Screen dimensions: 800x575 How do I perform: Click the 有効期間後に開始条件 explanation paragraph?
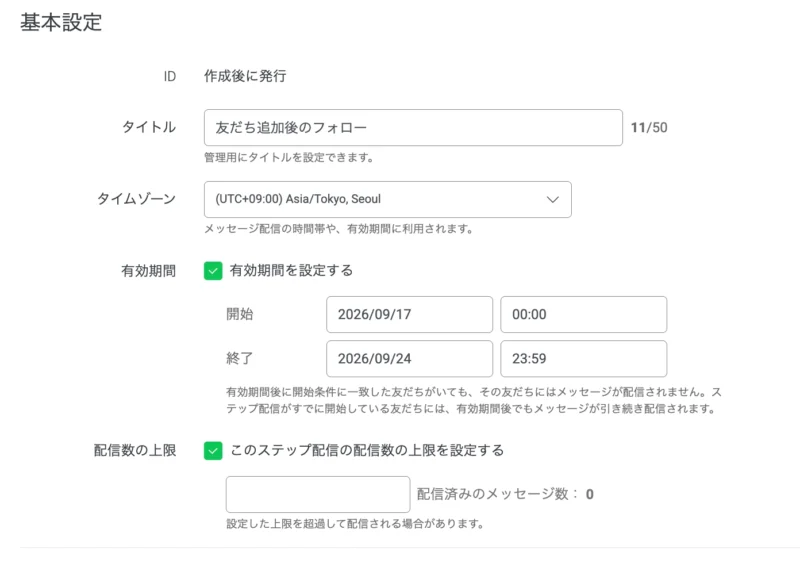click(473, 401)
